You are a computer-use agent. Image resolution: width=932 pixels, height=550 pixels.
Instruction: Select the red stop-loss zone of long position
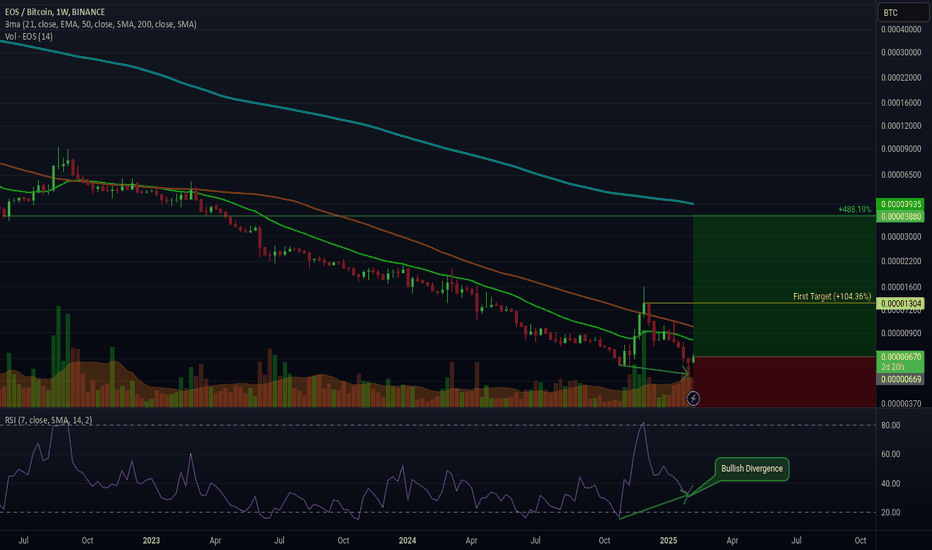785,382
